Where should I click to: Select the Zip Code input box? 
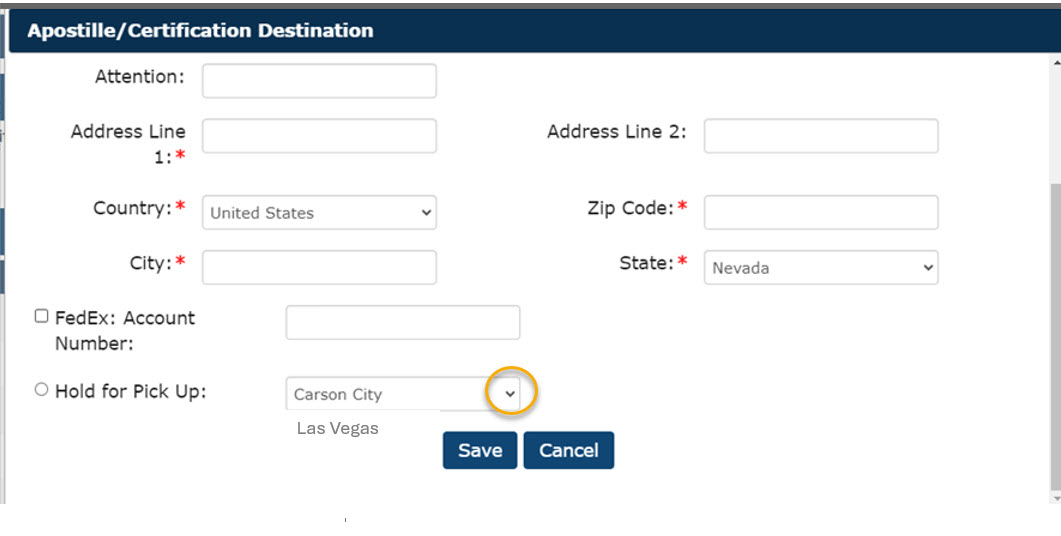(820, 212)
